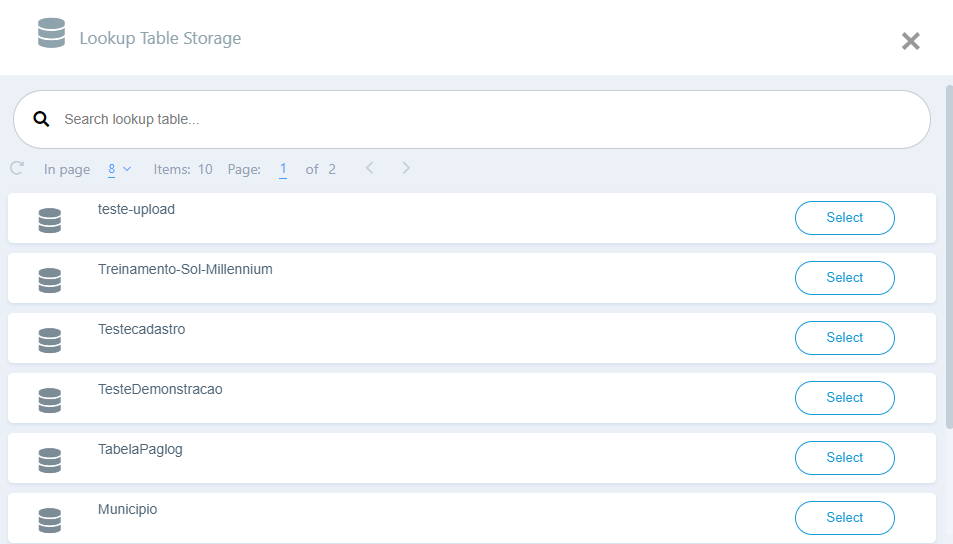Focus the Search lookup table field
The image size is (953, 544).
[x=480, y=119]
